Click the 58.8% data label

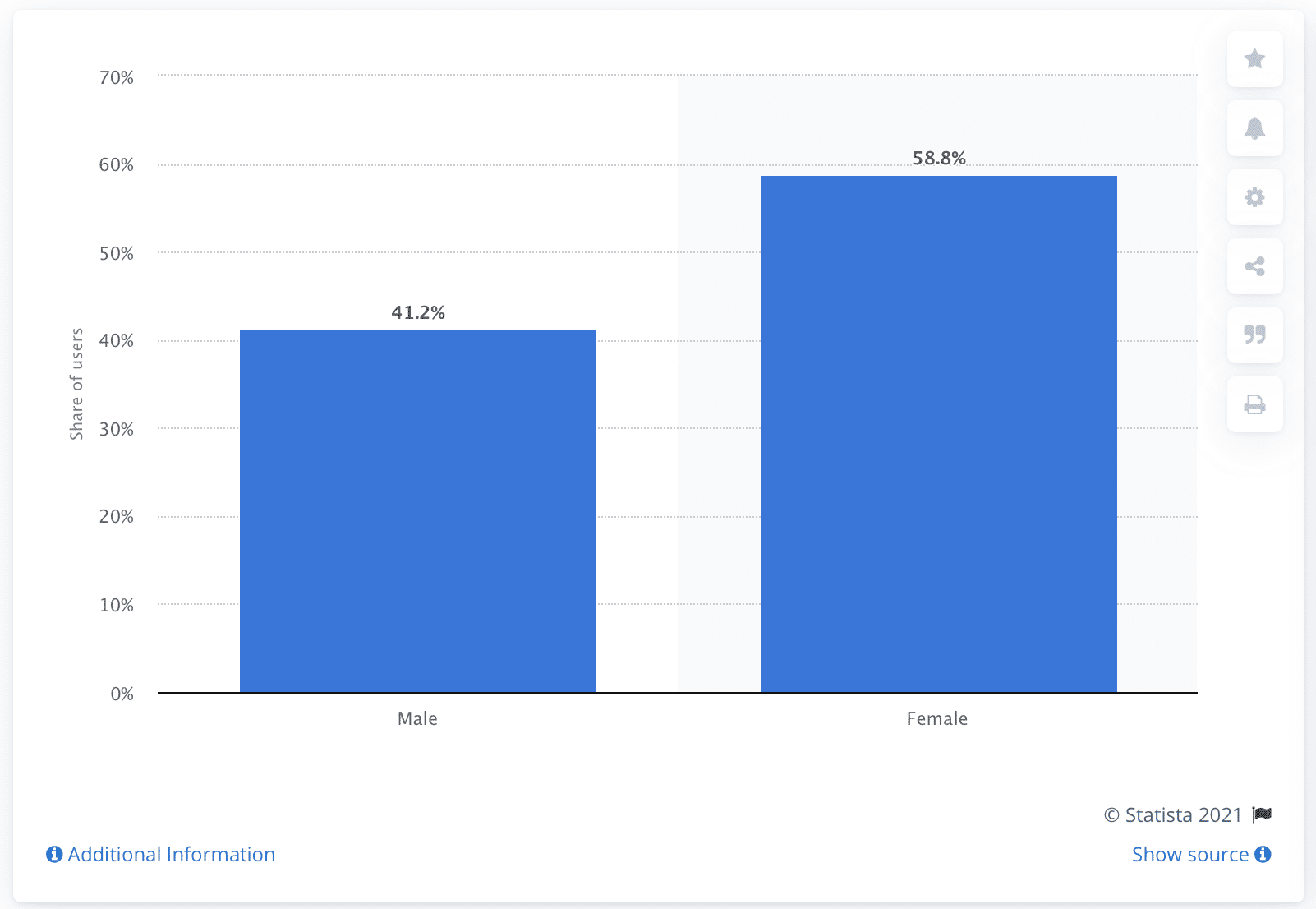tap(939, 158)
